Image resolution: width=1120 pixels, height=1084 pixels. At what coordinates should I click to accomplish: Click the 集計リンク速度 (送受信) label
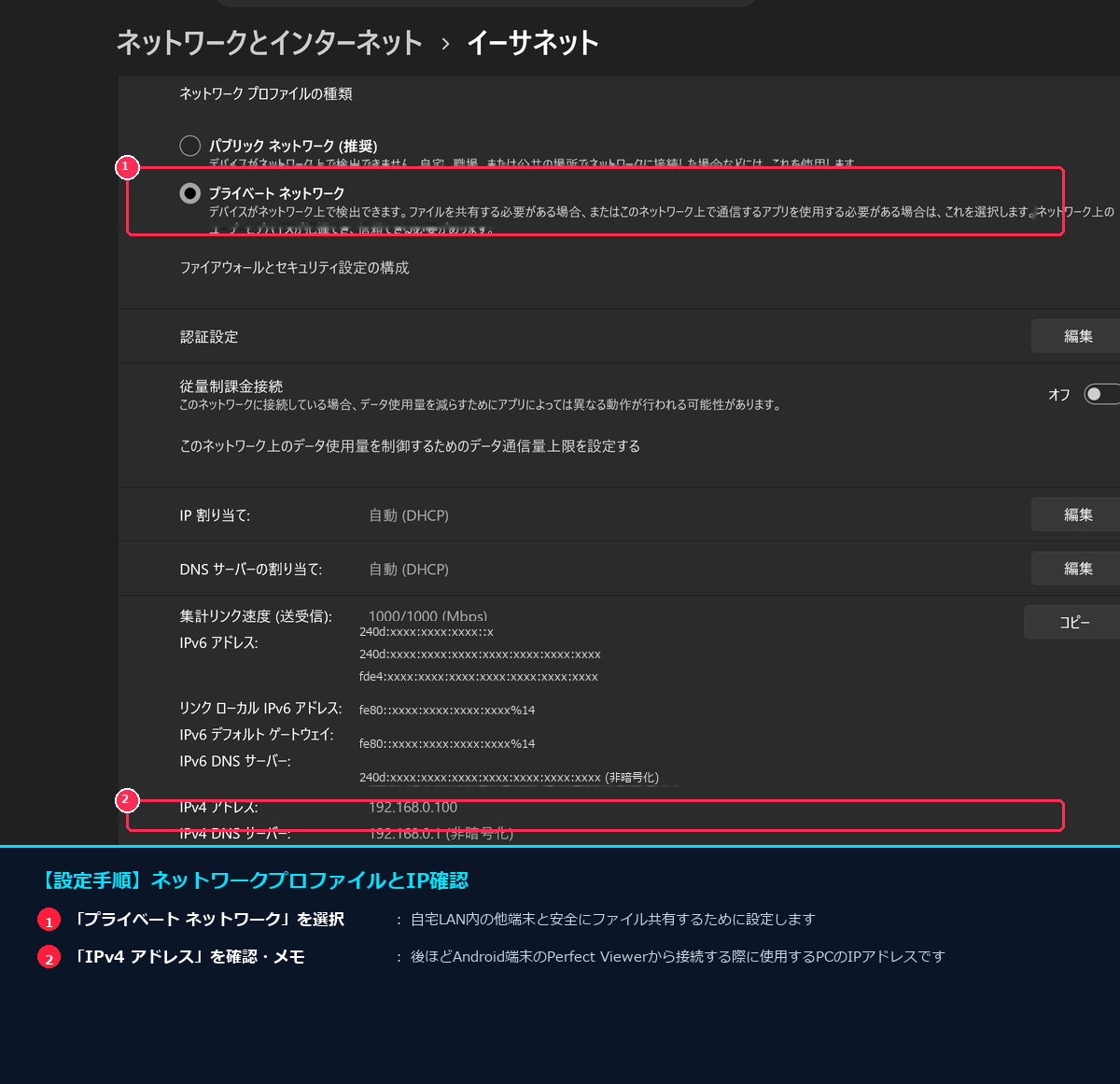pos(256,616)
